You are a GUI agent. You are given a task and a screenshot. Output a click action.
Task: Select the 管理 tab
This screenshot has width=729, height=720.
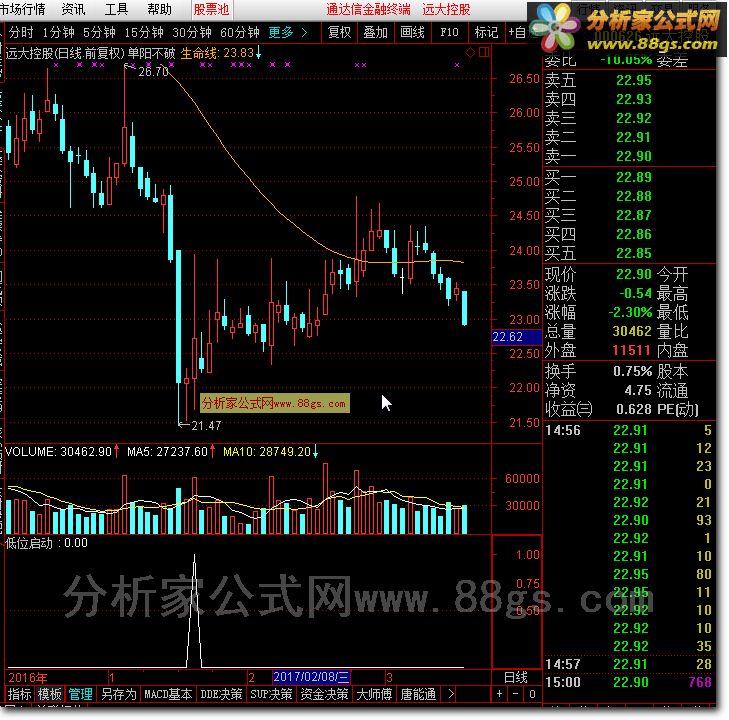tap(80, 694)
